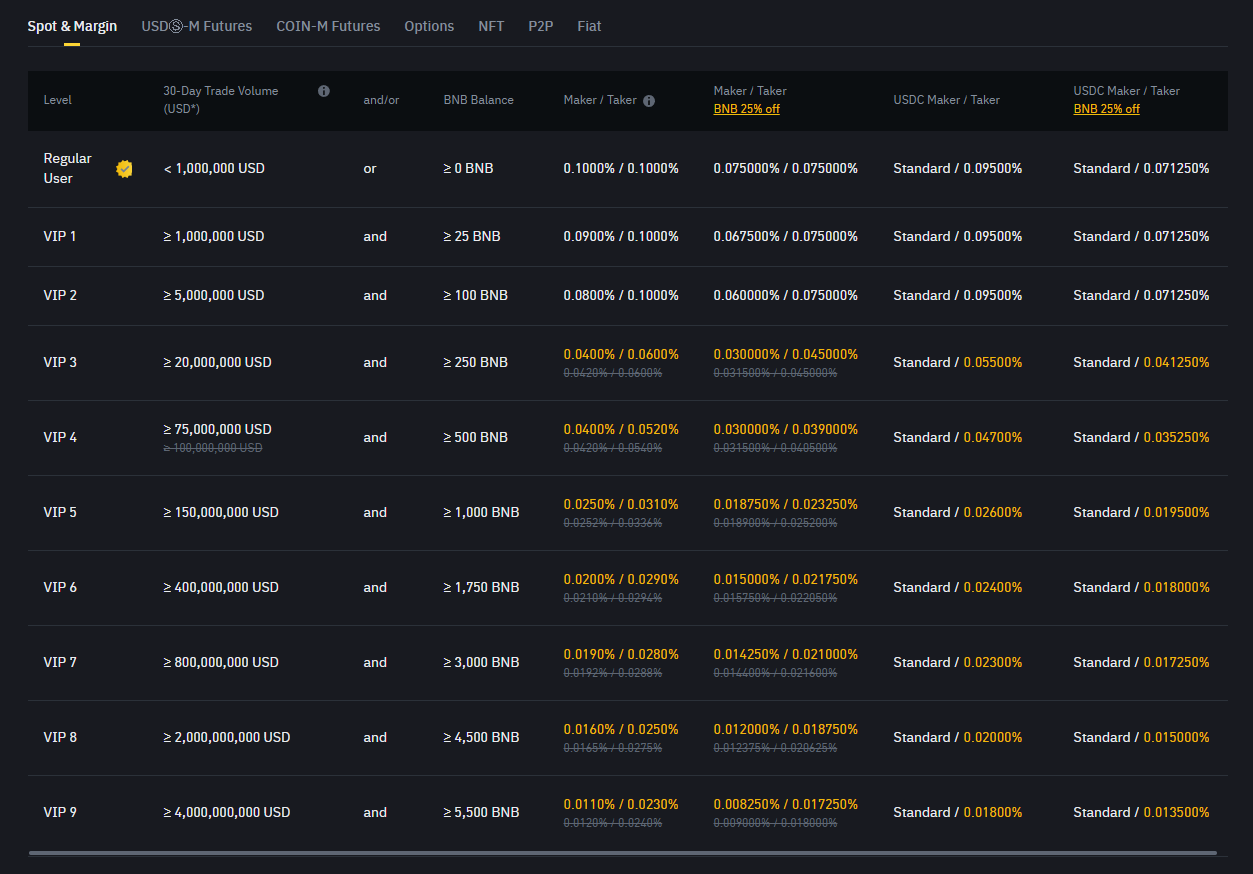This screenshot has width=1253, height=874.
Task: Click BNB 25% off link under USDC Maker / Taker
Action: pos(1107,109)
